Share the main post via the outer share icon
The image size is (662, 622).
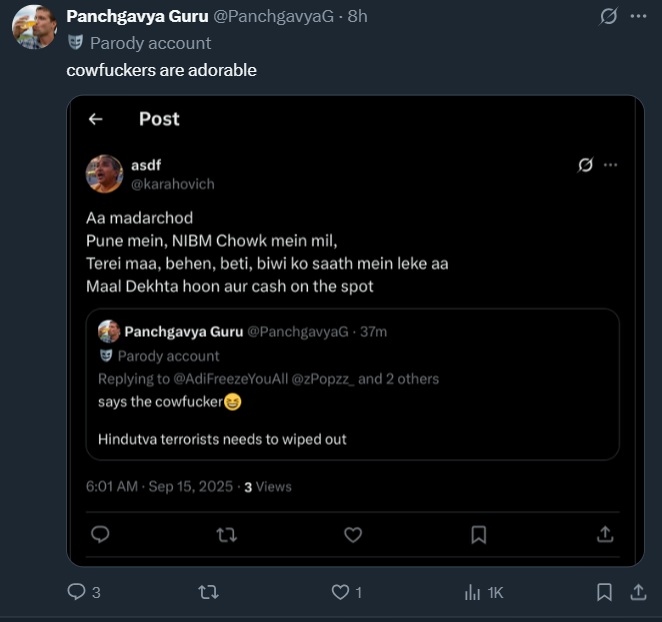coord(637,593)
